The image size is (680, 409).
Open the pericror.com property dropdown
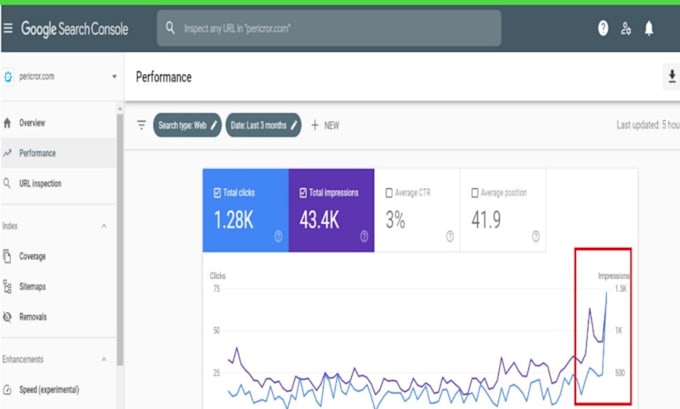114,76
